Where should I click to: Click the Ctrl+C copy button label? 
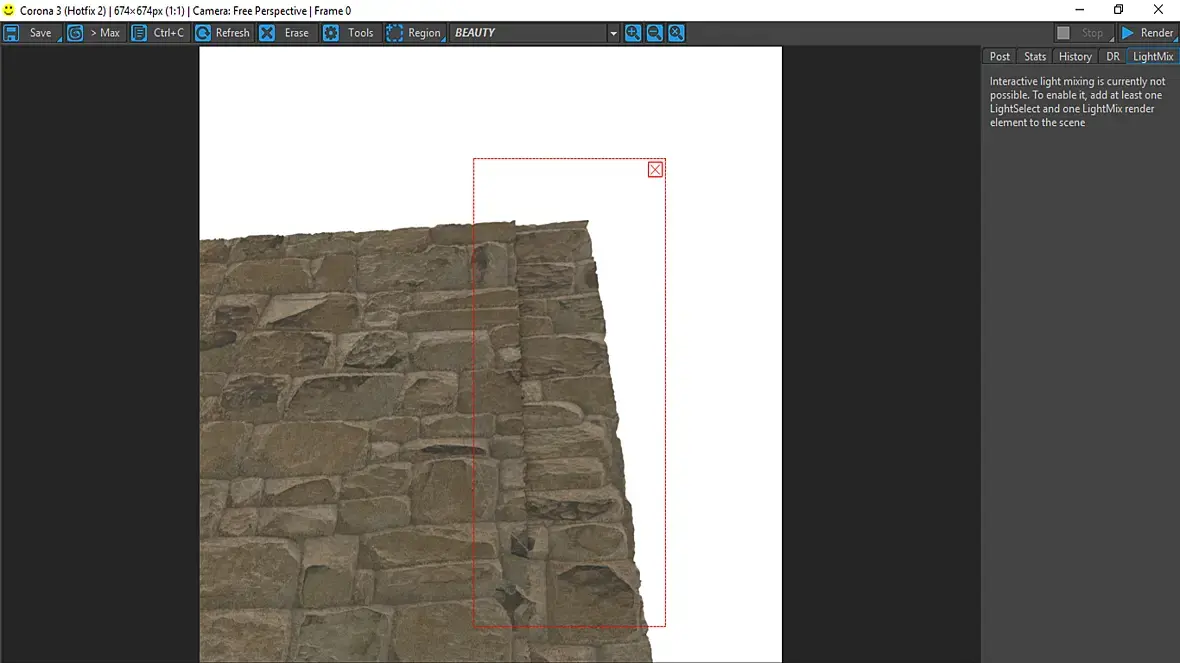pos(169,33)
